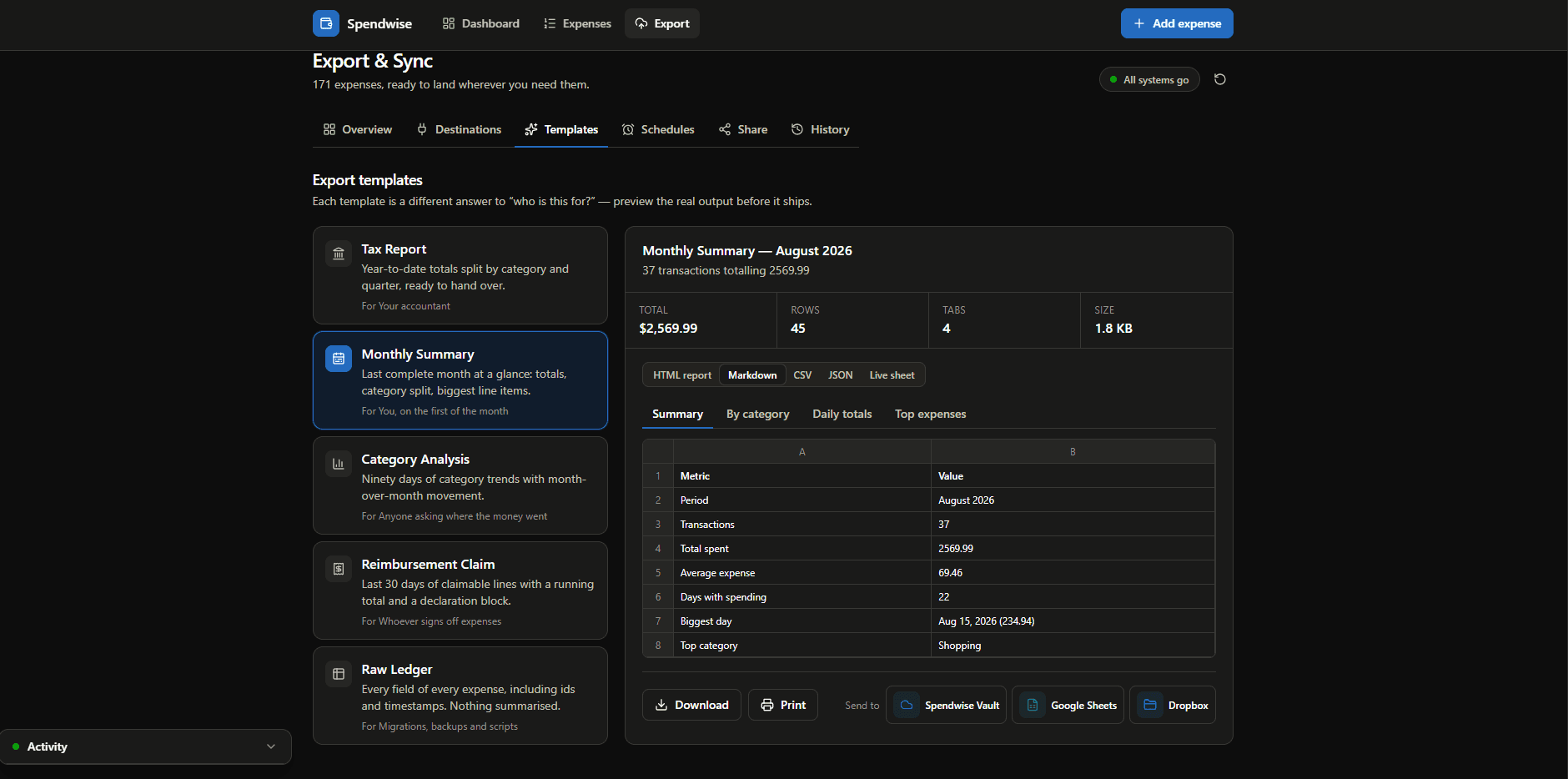Choose the Markdown format
Screen dimensions: 1568x779
click(x=752, y=375)
